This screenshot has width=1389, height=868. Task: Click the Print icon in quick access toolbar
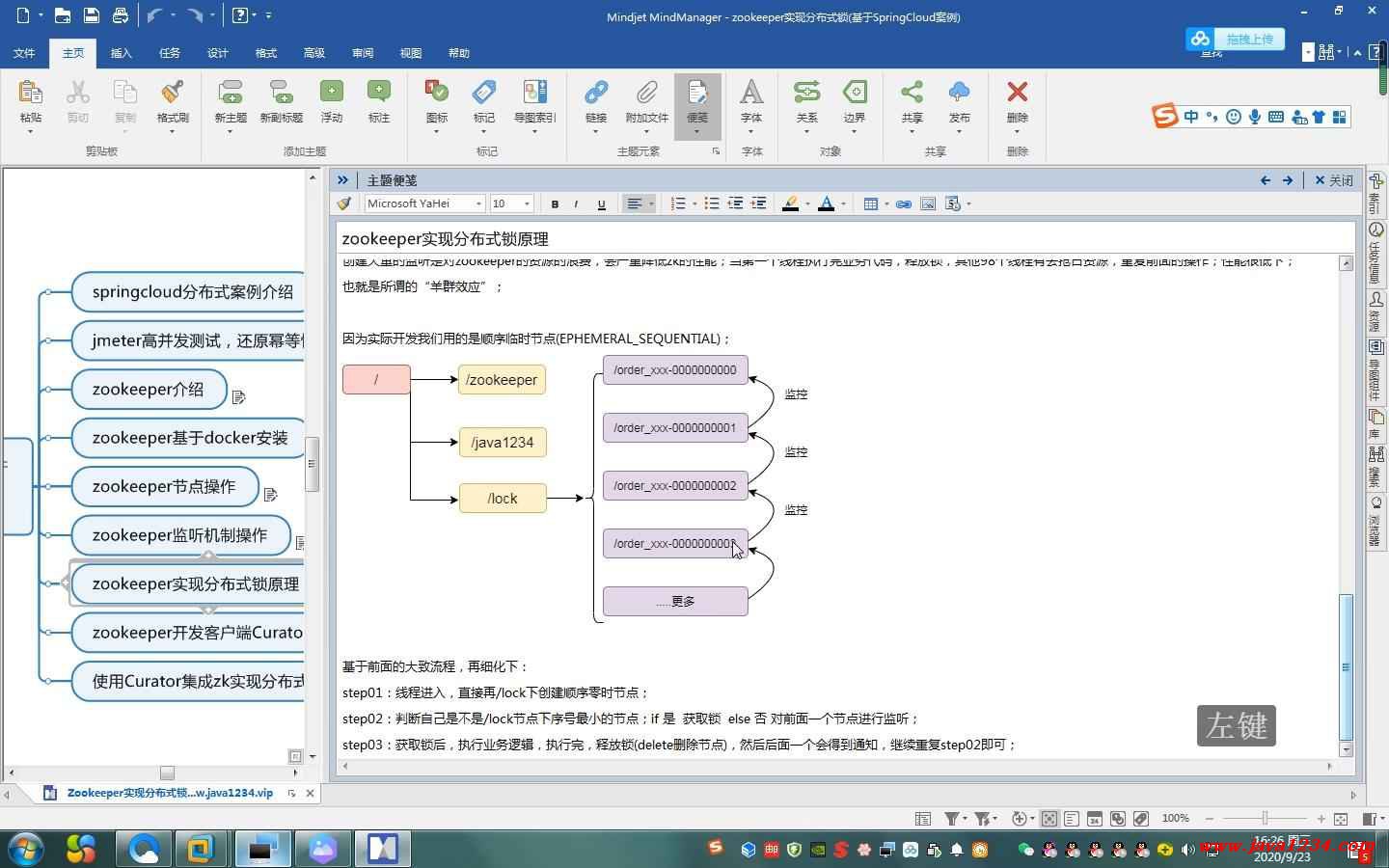pos(120,15)
